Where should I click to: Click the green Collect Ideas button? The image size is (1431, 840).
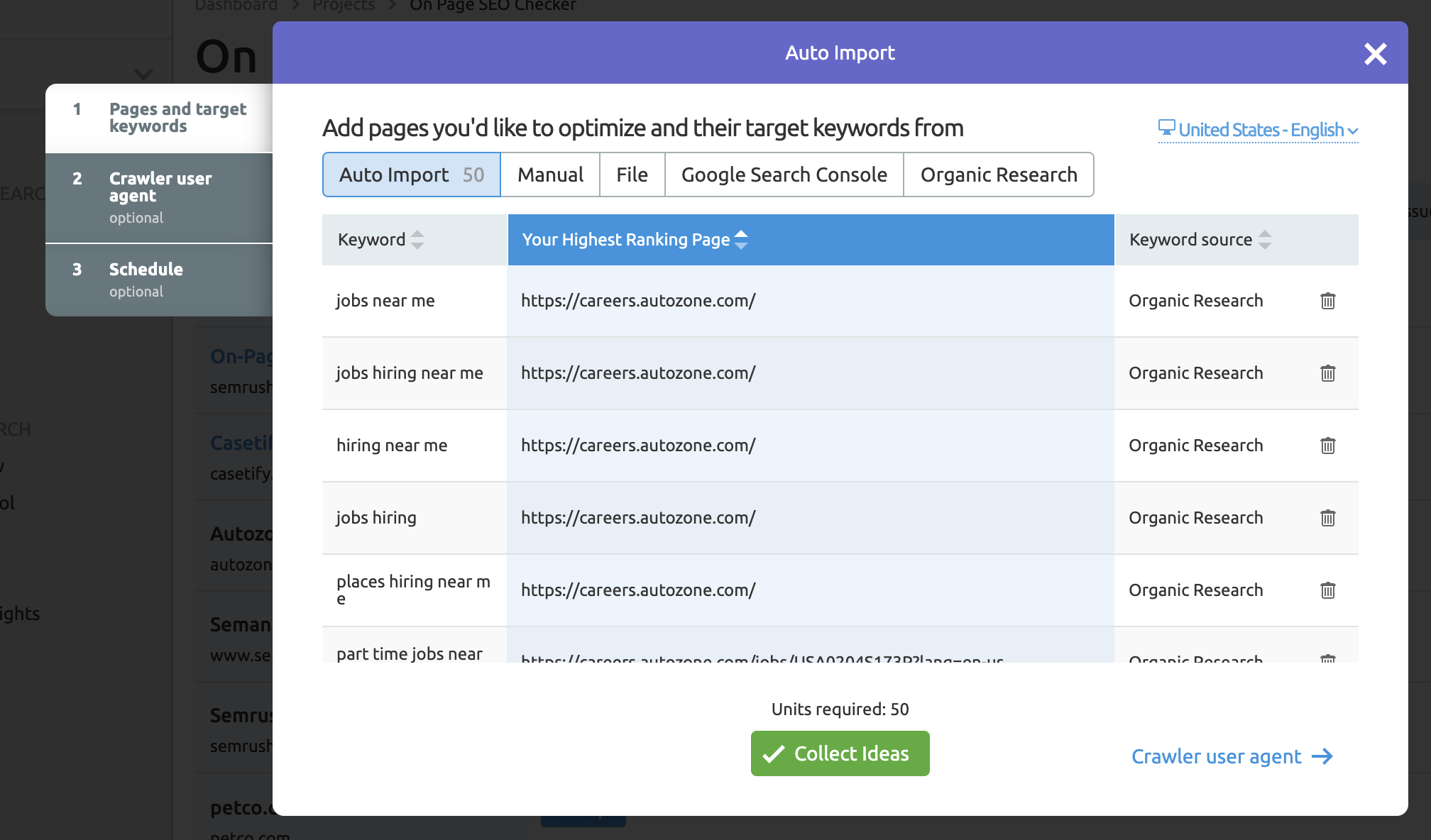coord(840,753)
